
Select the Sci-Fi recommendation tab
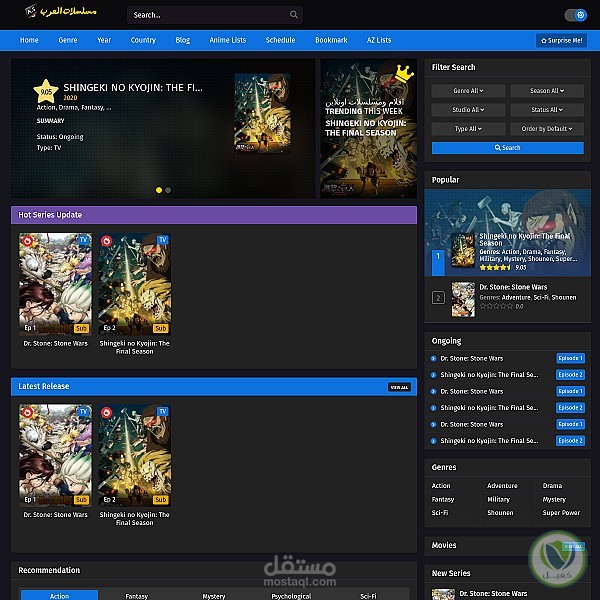(368, 595)
